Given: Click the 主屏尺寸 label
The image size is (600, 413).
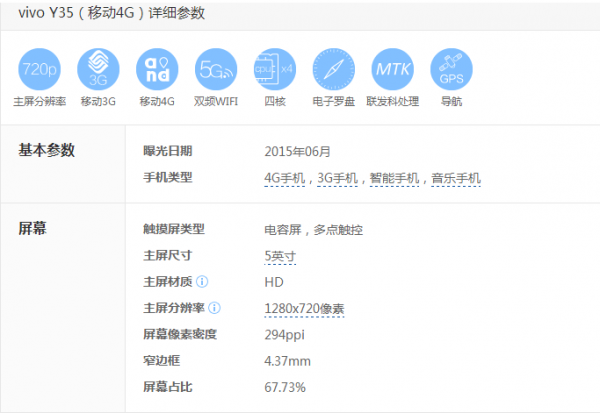Looking at the screenshot, I should point(168,255).
